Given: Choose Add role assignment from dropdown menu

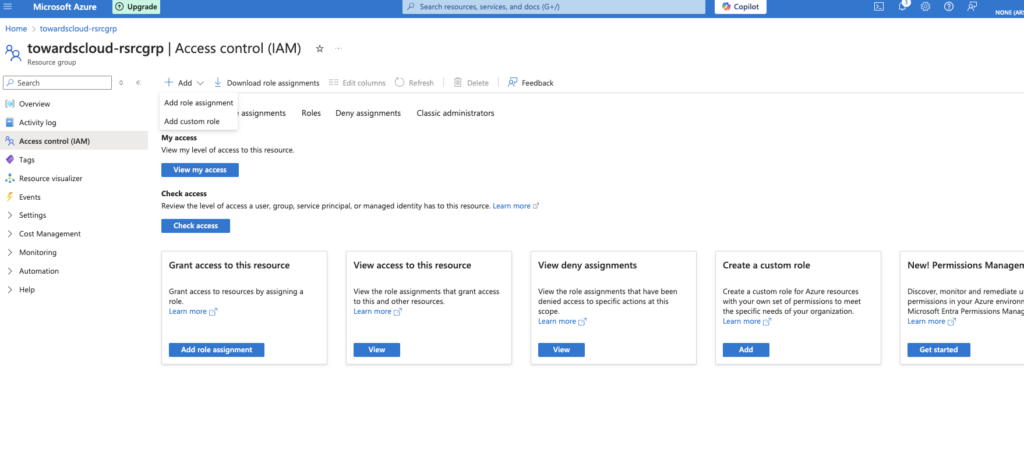Looking at the screenshot, I should (199, 102).
